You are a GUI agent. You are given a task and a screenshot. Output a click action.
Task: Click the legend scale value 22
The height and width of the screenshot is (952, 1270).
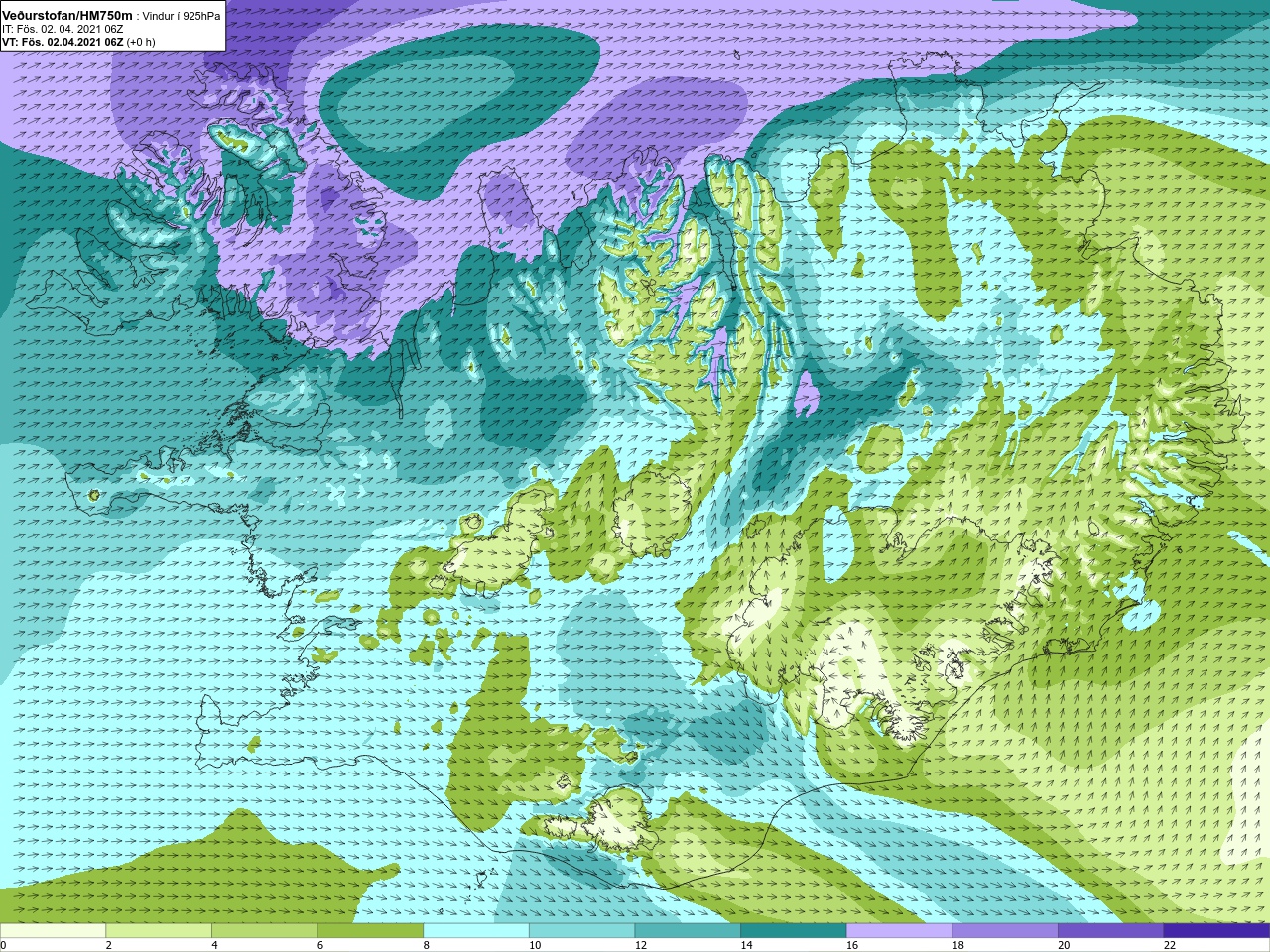coord(1170,945)
